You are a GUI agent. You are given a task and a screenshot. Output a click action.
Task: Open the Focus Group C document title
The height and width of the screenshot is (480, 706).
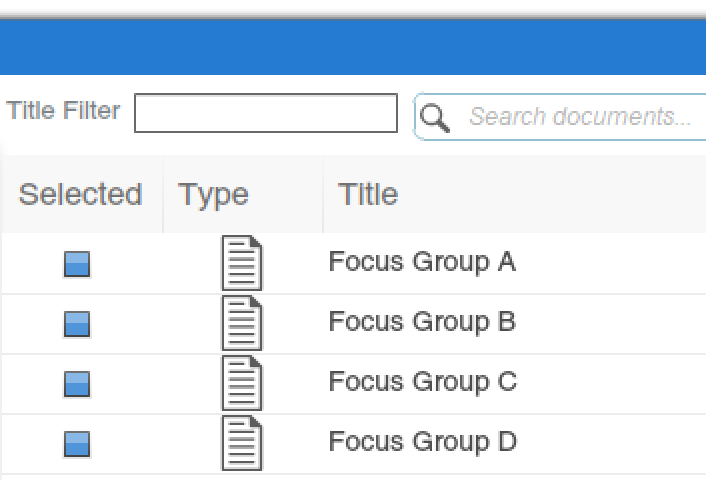(x=423, y=381)
